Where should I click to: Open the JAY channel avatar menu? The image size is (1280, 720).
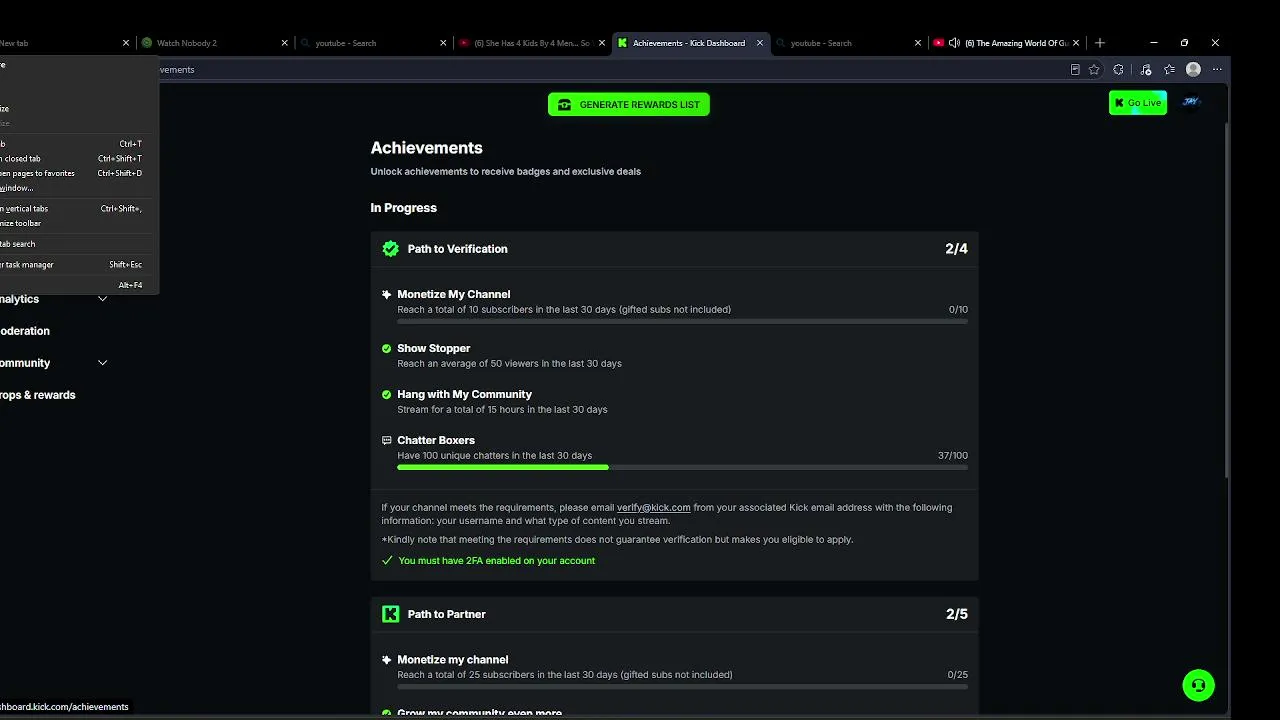point(1190,102)
